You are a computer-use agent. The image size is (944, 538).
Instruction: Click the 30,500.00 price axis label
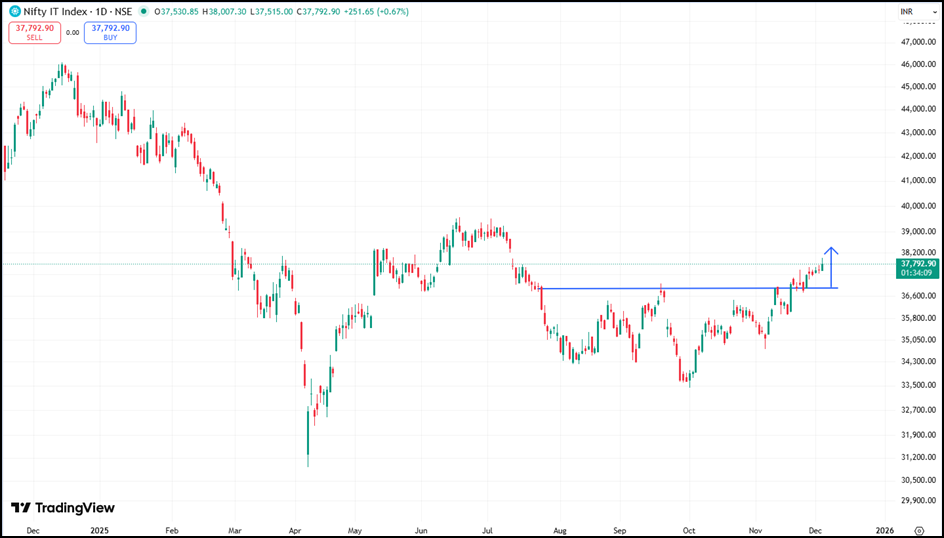click(918, 480)
